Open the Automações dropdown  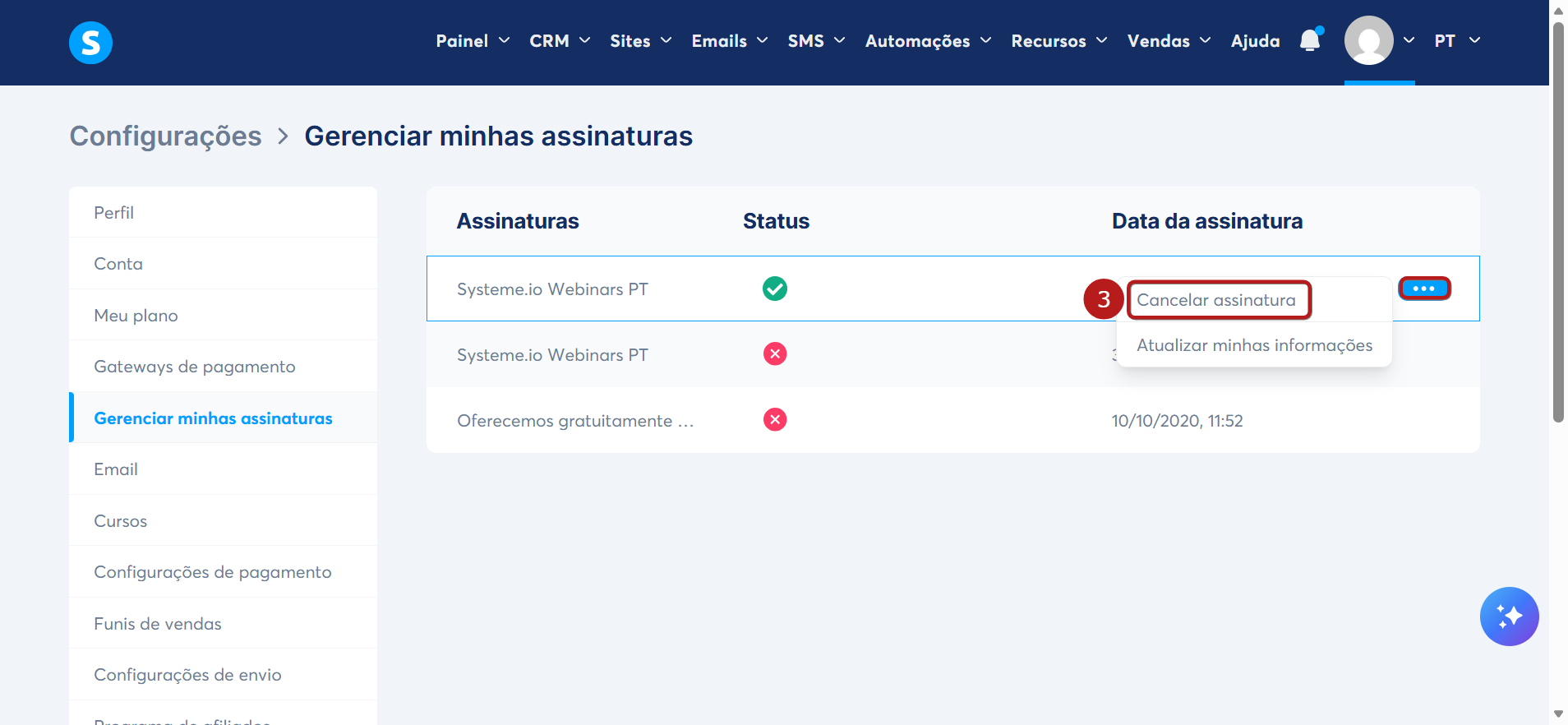tap(929, 41)
